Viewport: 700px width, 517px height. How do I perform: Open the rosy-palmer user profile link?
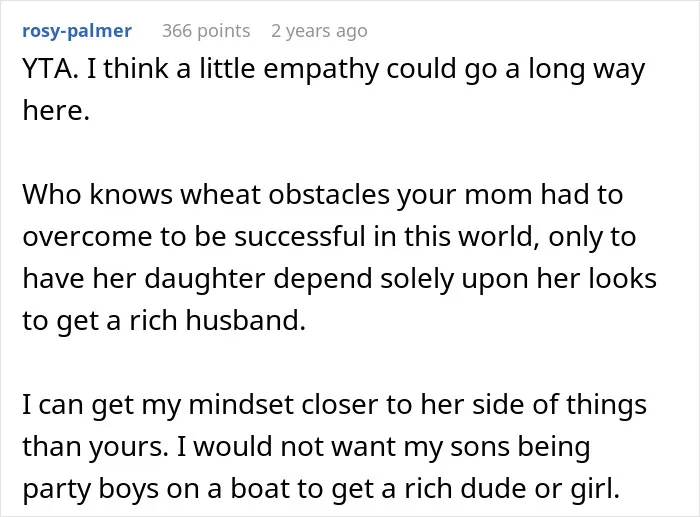coord(77,32)
